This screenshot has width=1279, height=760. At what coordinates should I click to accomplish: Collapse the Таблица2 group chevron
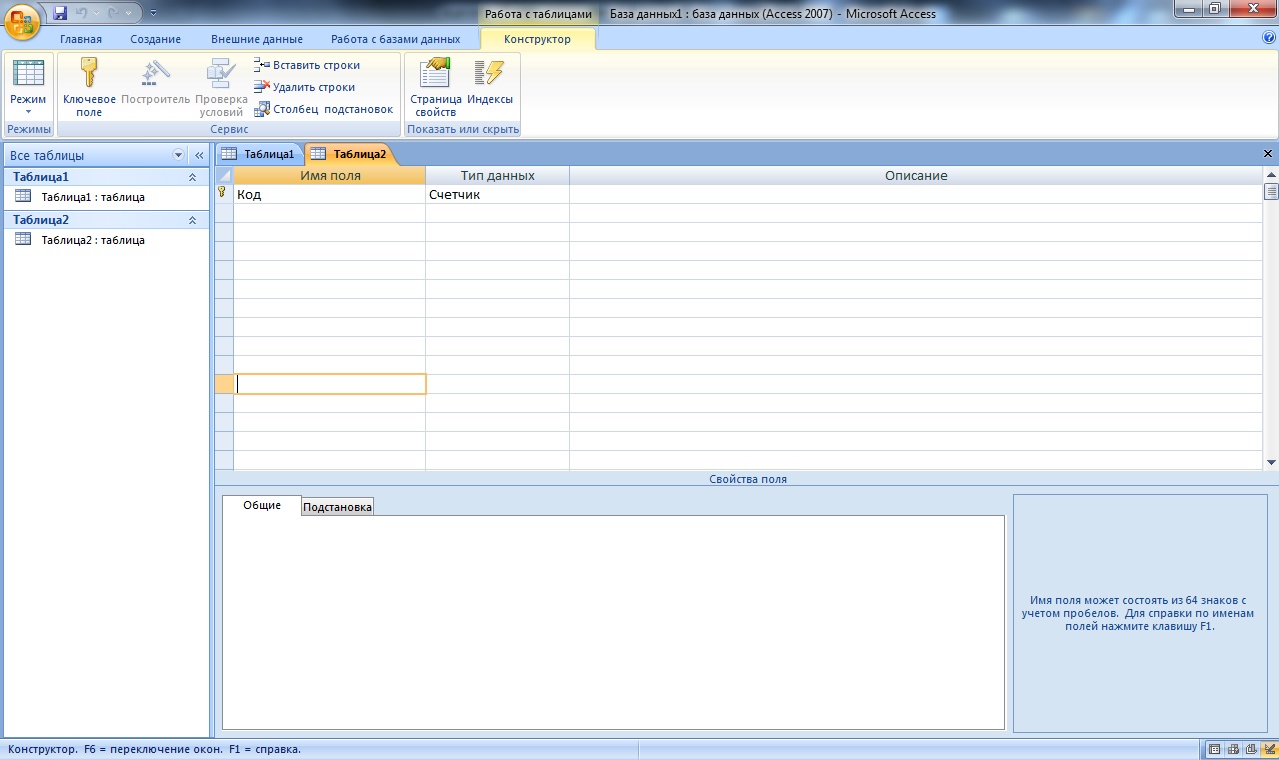pos(192,220)
